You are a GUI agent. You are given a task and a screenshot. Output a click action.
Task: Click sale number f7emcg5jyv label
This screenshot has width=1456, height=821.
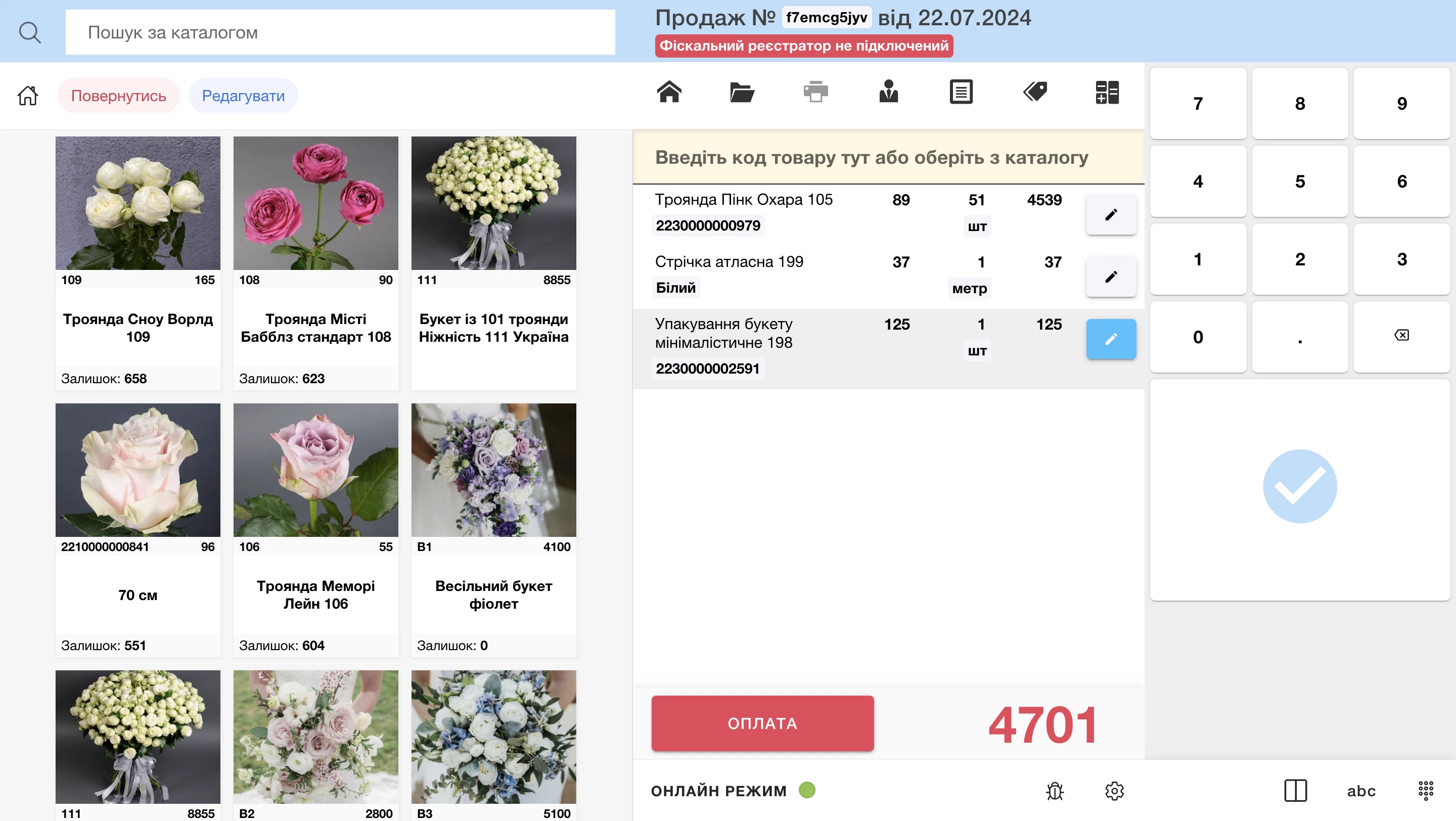[827, 18]
